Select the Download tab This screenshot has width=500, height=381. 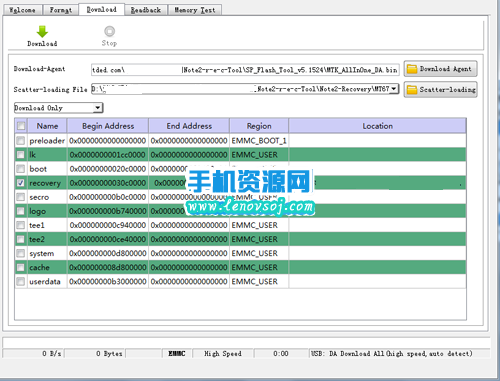coord(102,9)
